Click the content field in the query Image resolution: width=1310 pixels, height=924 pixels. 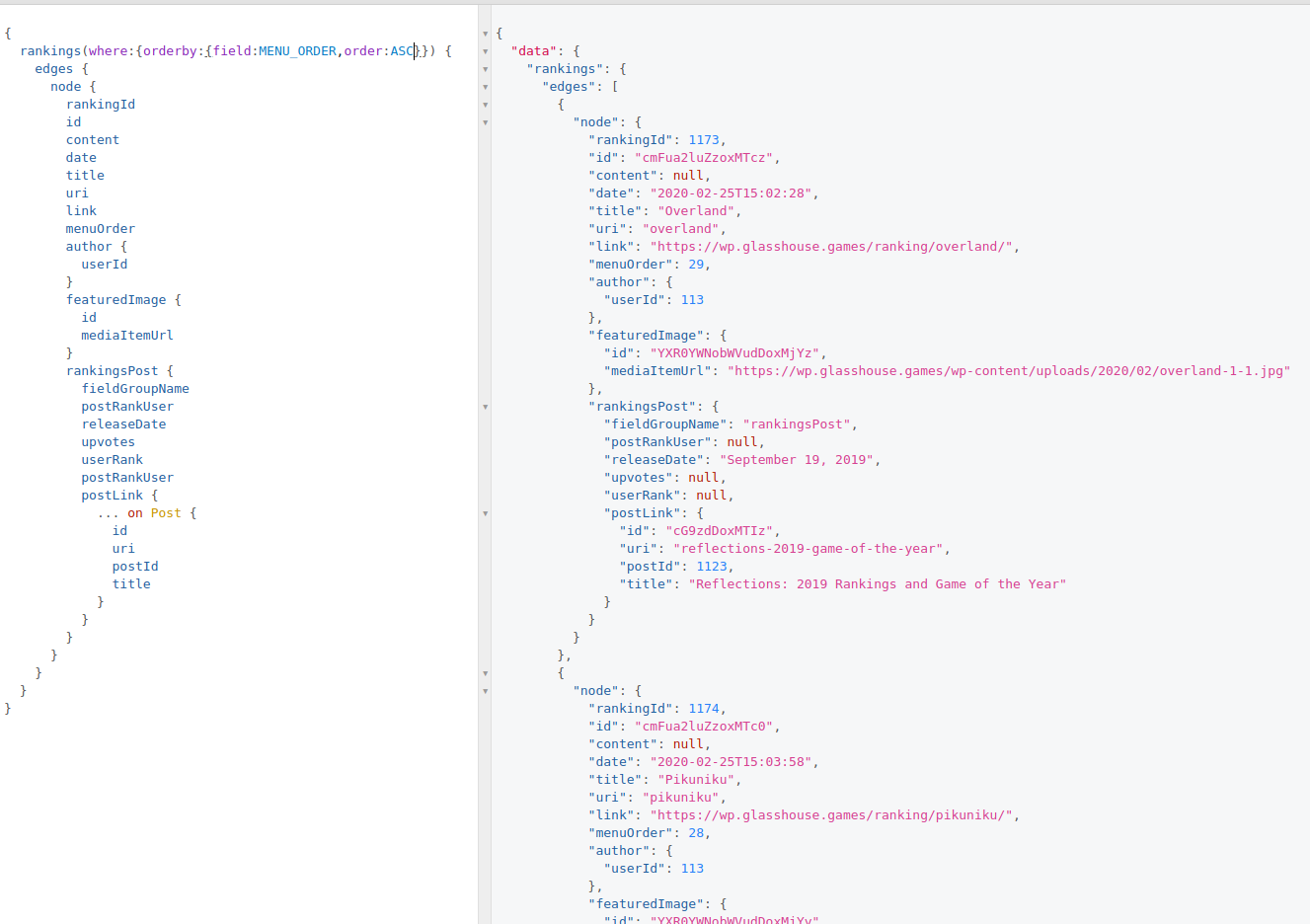point(93,140)
